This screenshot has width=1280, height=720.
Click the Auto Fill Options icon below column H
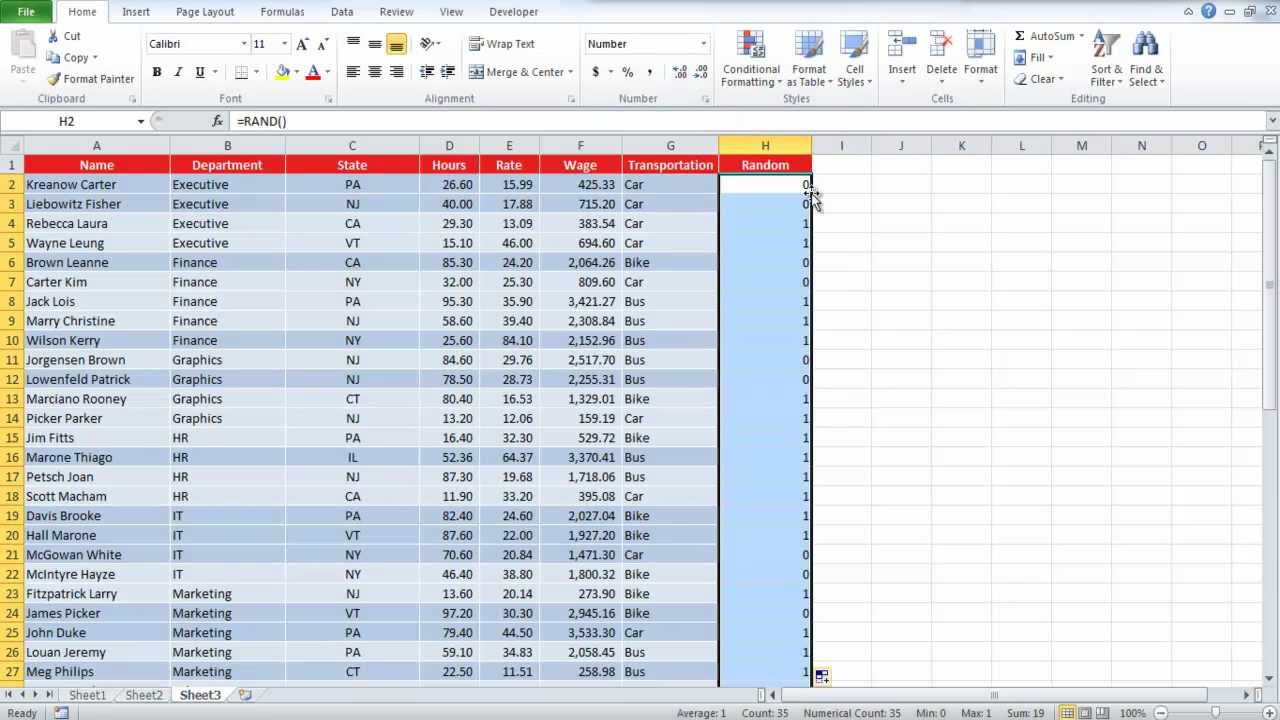click(822, 677)
